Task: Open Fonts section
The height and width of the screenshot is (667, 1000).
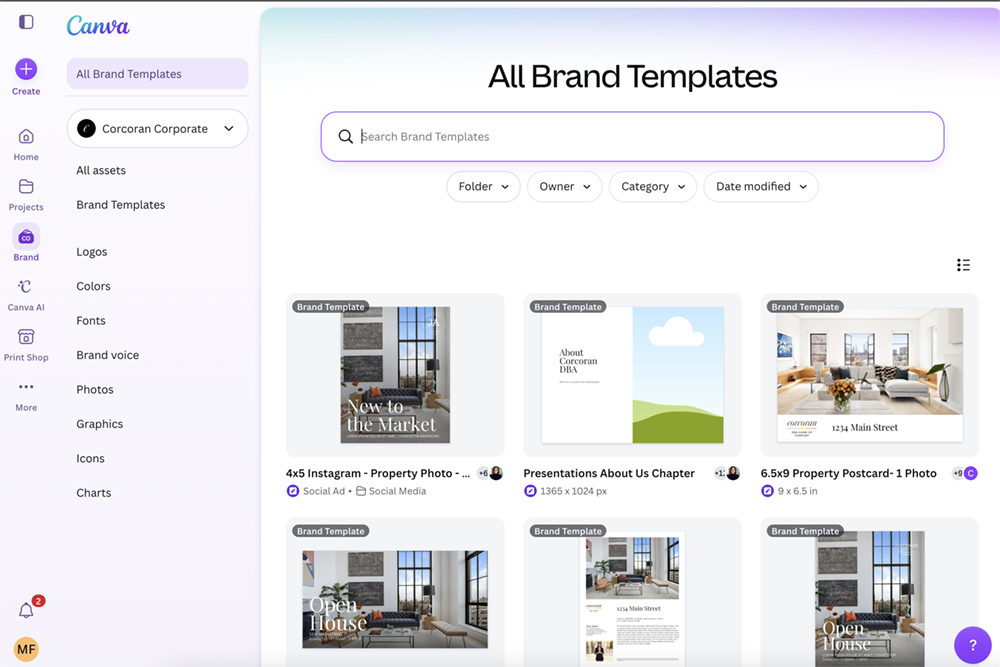Action: (91, 321)
